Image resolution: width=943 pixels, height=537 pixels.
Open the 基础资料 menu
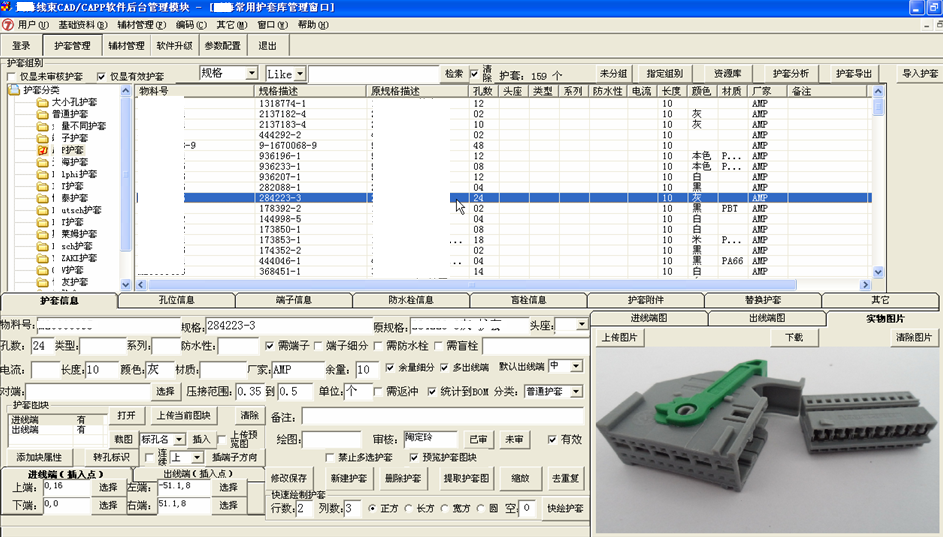tap(82, 25)
